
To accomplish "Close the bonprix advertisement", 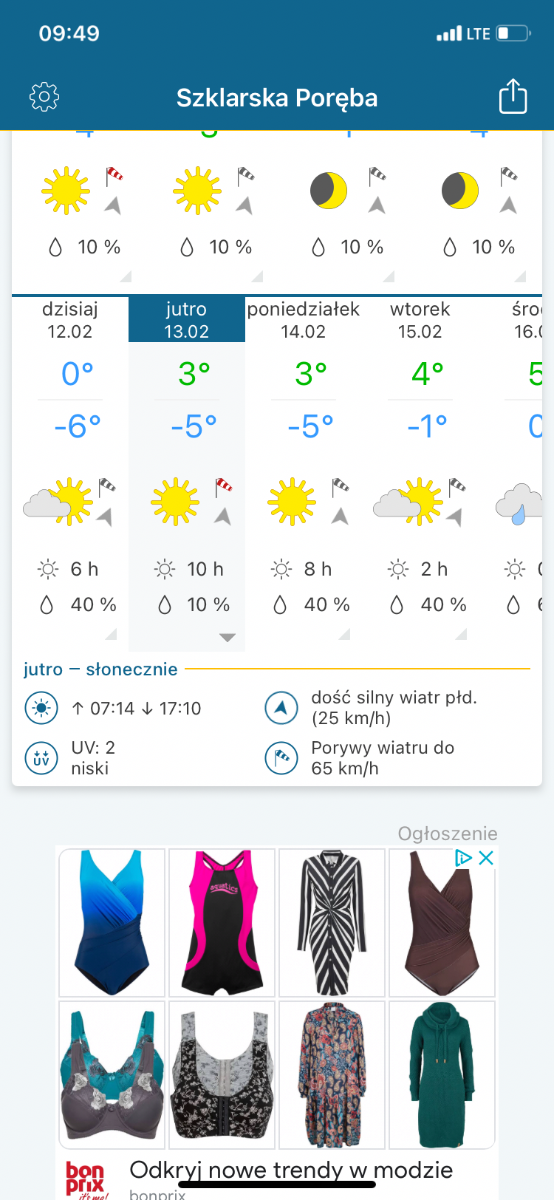I will pyautogui.click(x=486, y=858).
